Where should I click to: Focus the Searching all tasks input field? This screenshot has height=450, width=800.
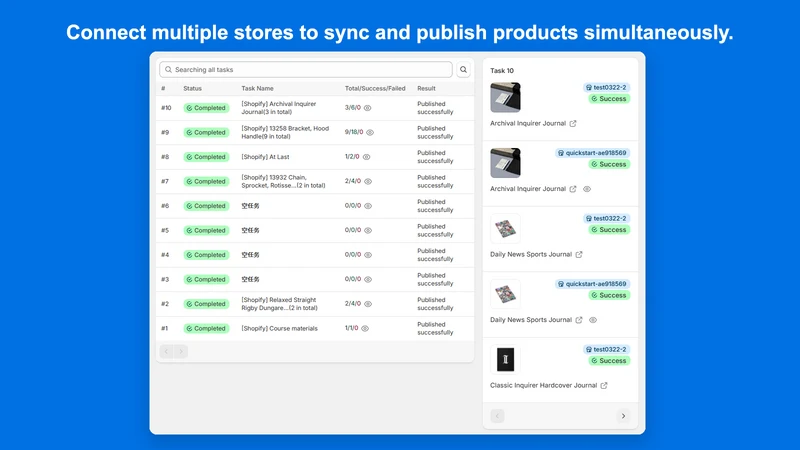306,69
